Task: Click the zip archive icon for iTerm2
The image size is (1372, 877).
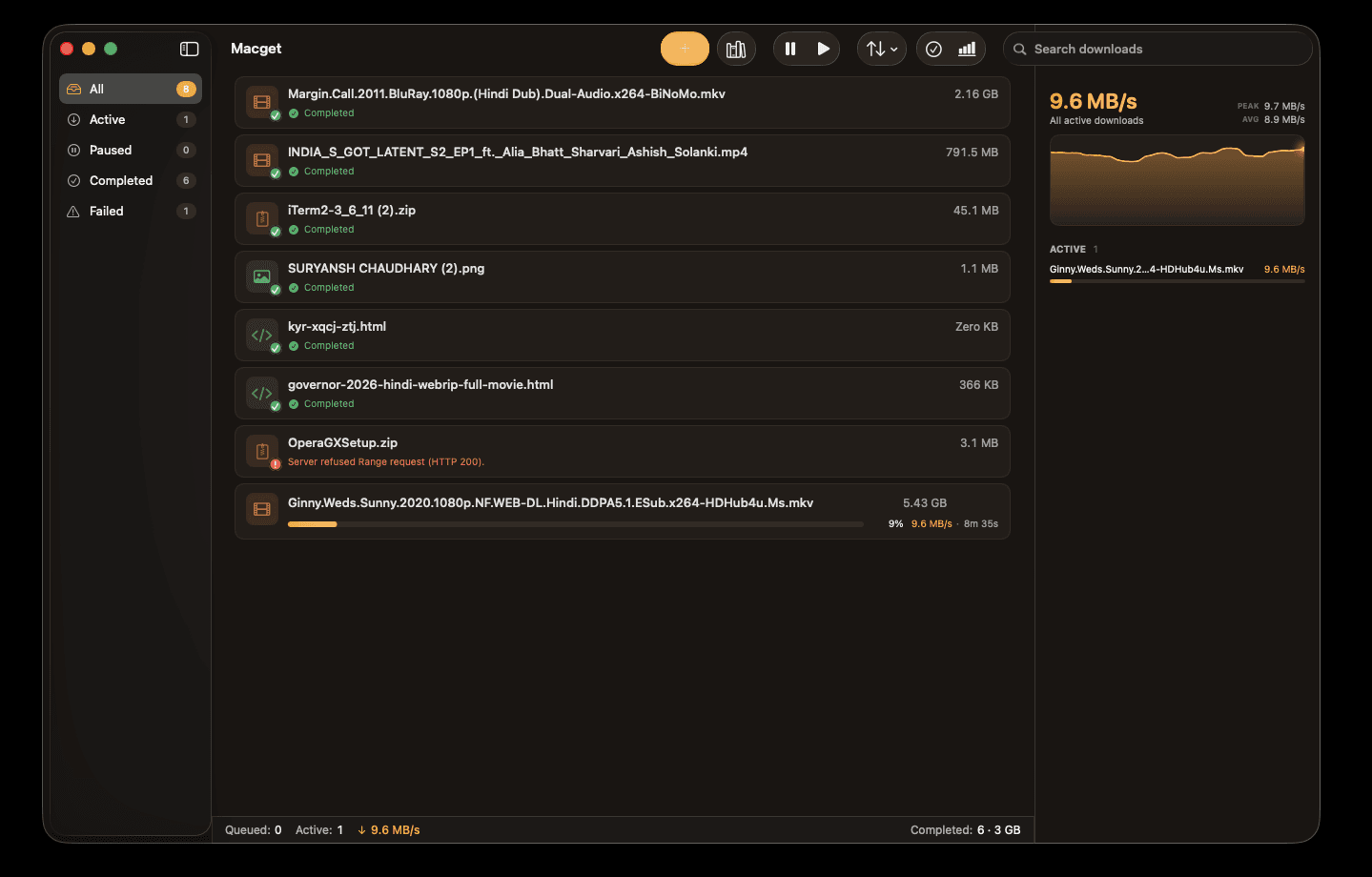Action: (262, 218)
